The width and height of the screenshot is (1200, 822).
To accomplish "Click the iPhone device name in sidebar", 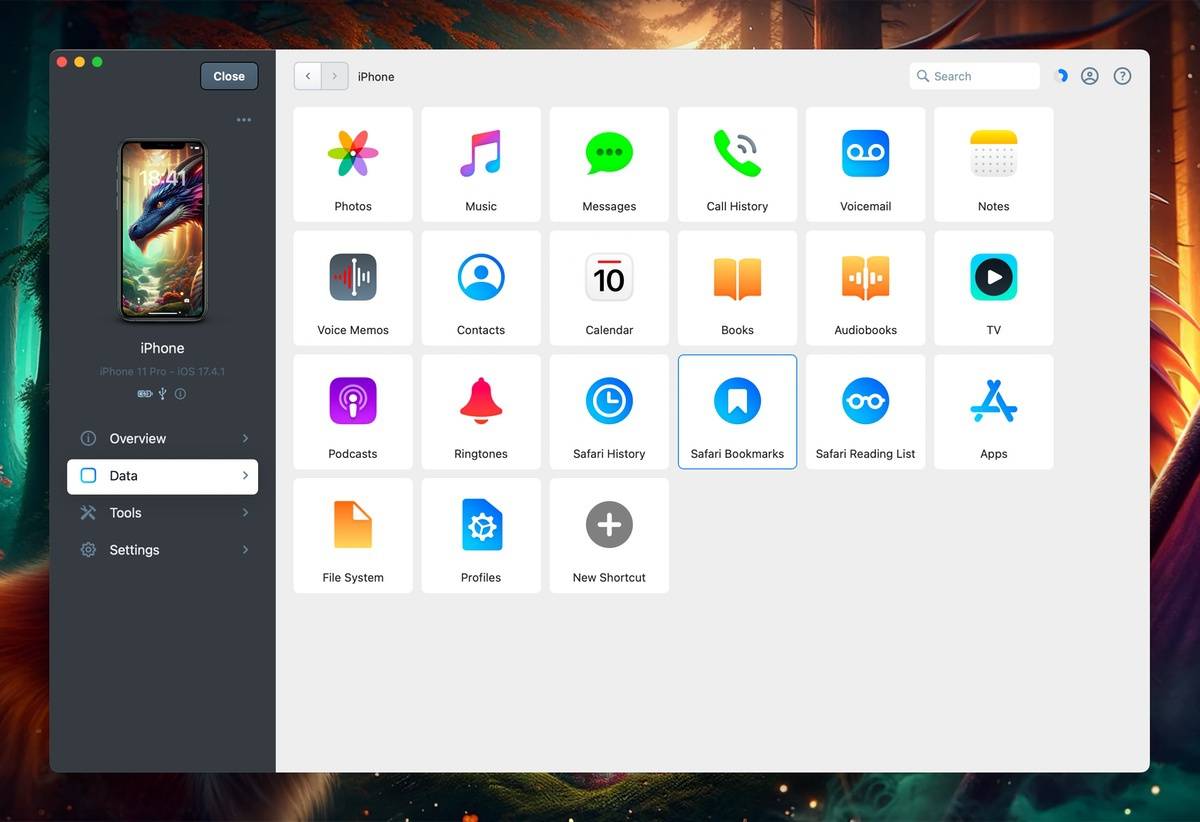I will [162, 348].
